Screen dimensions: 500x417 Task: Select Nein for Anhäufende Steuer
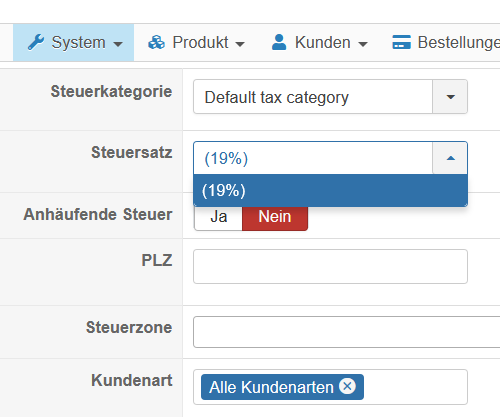(x=275, y=217)
